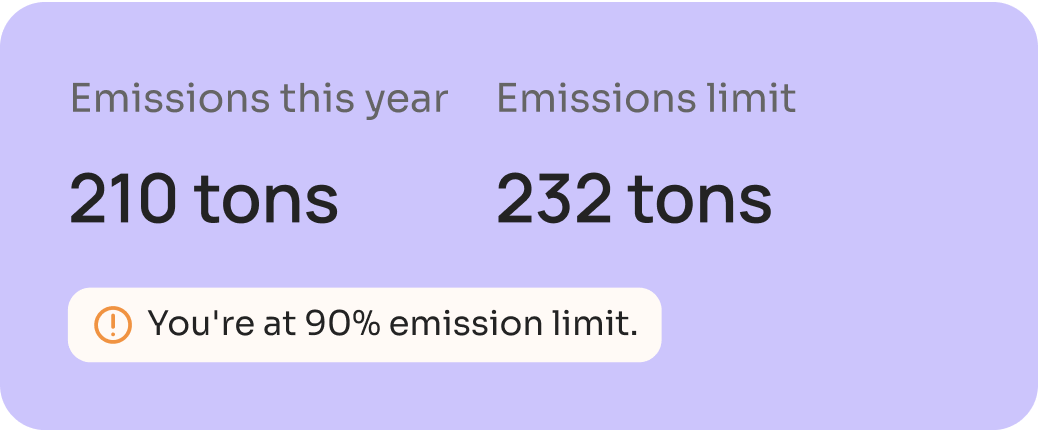Viewport: 1038px width, 430px height.
Task: Click the word "limit" in the "Emissions limit" heading
Action: [746, 98]
